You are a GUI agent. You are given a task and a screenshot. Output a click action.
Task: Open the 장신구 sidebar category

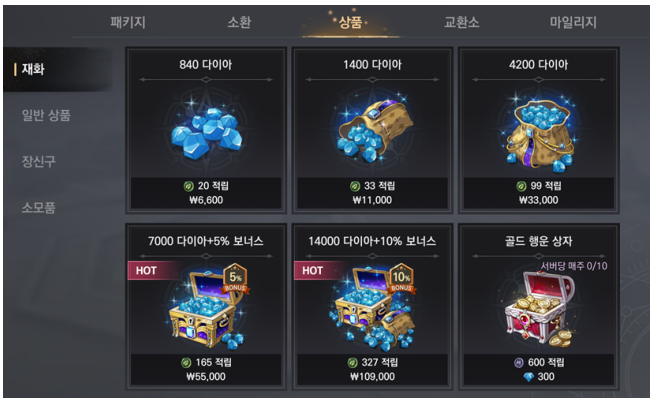point(39,161)
